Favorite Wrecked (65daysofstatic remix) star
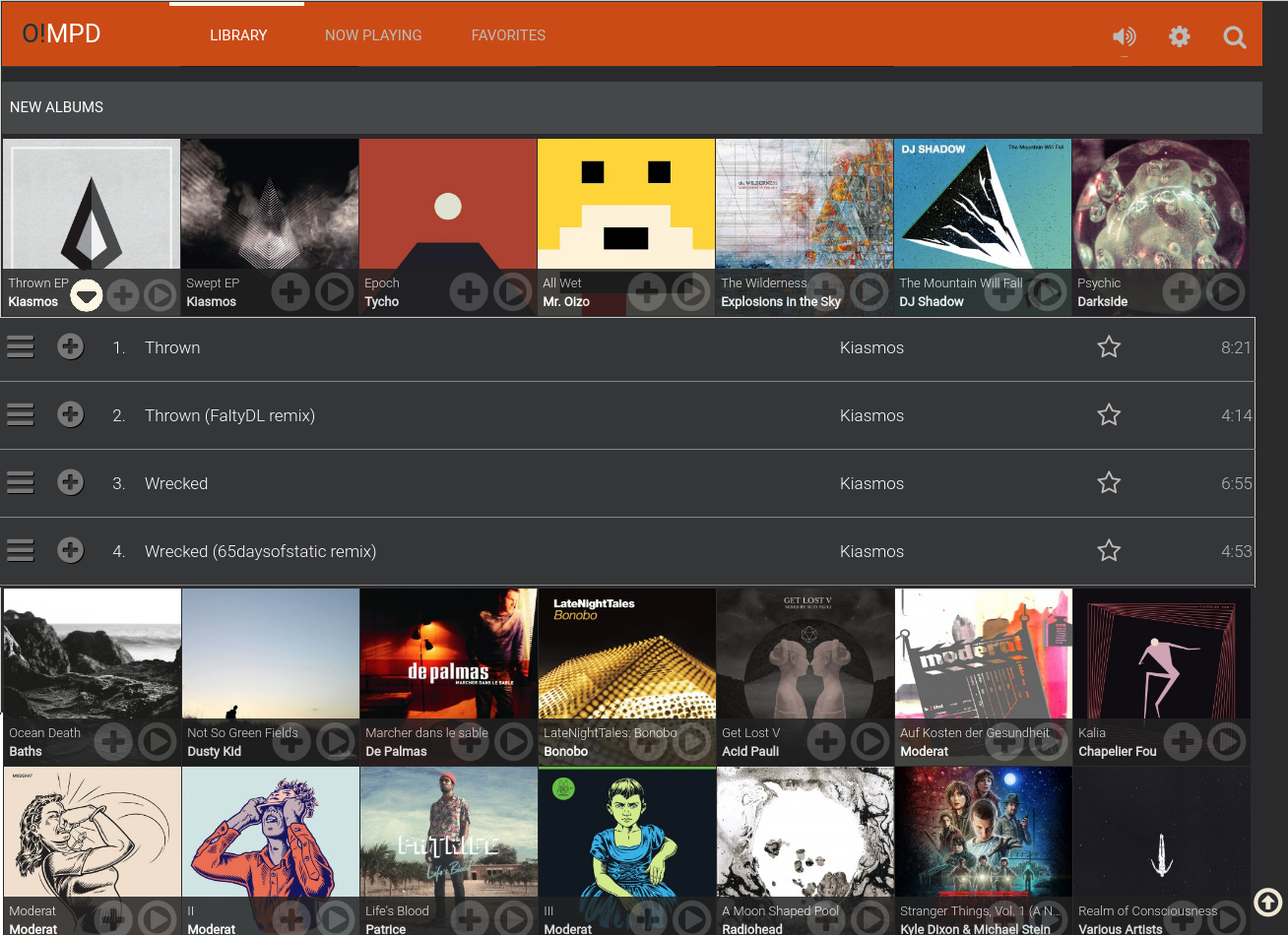 (1109, 550)
